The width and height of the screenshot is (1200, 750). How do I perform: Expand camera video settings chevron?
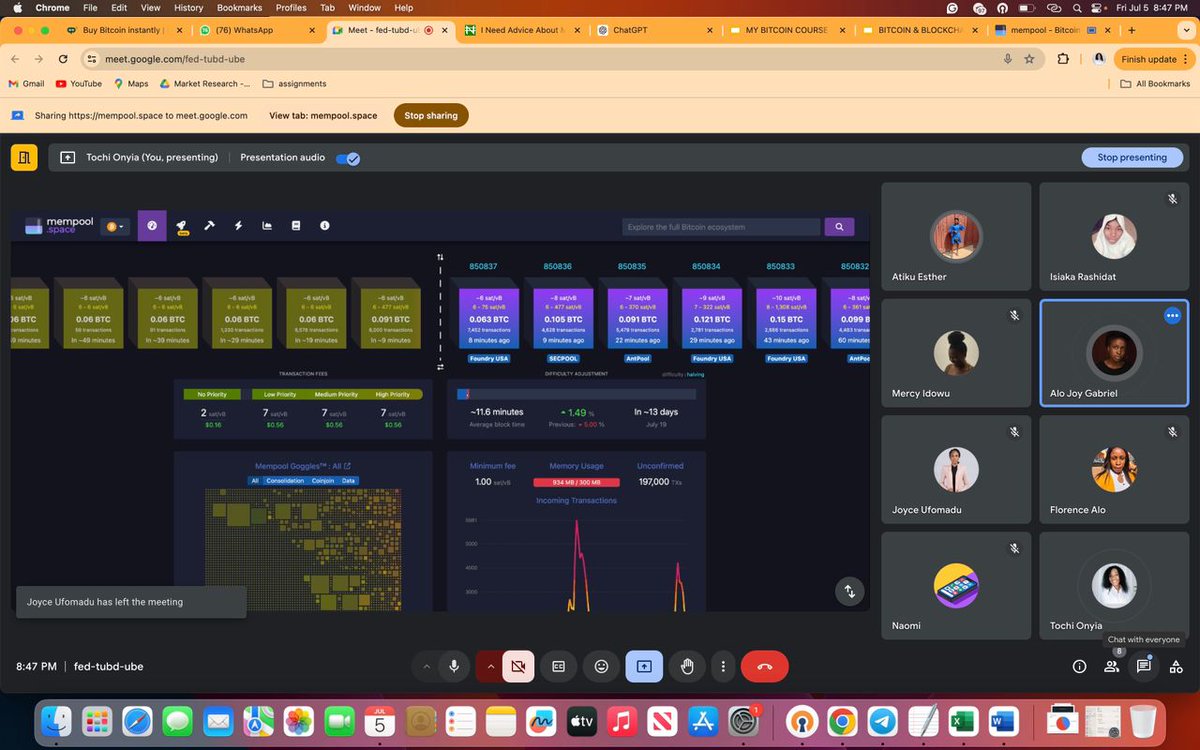491,666
